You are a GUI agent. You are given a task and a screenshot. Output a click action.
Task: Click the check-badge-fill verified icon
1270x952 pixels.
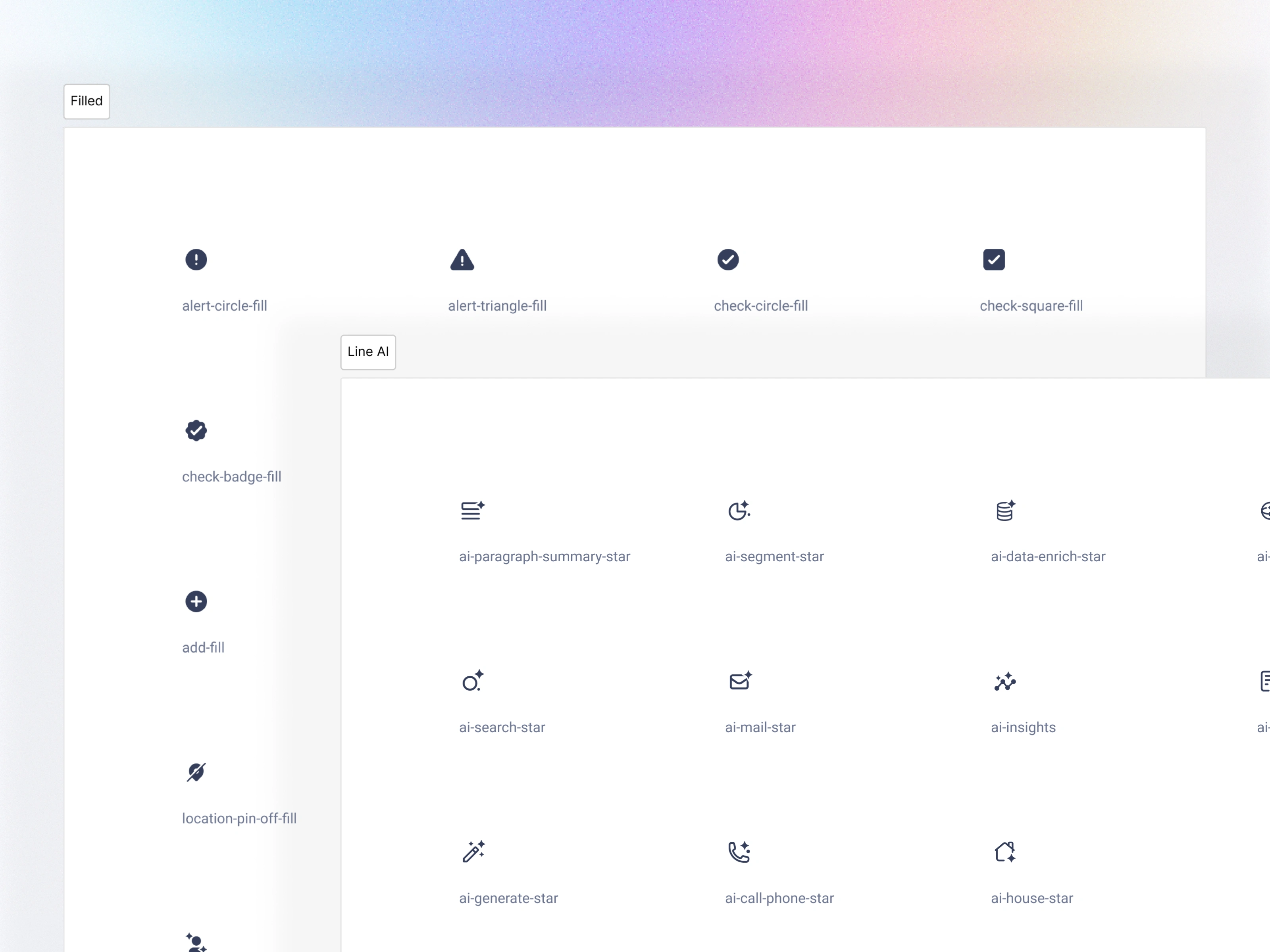[196, 430]
